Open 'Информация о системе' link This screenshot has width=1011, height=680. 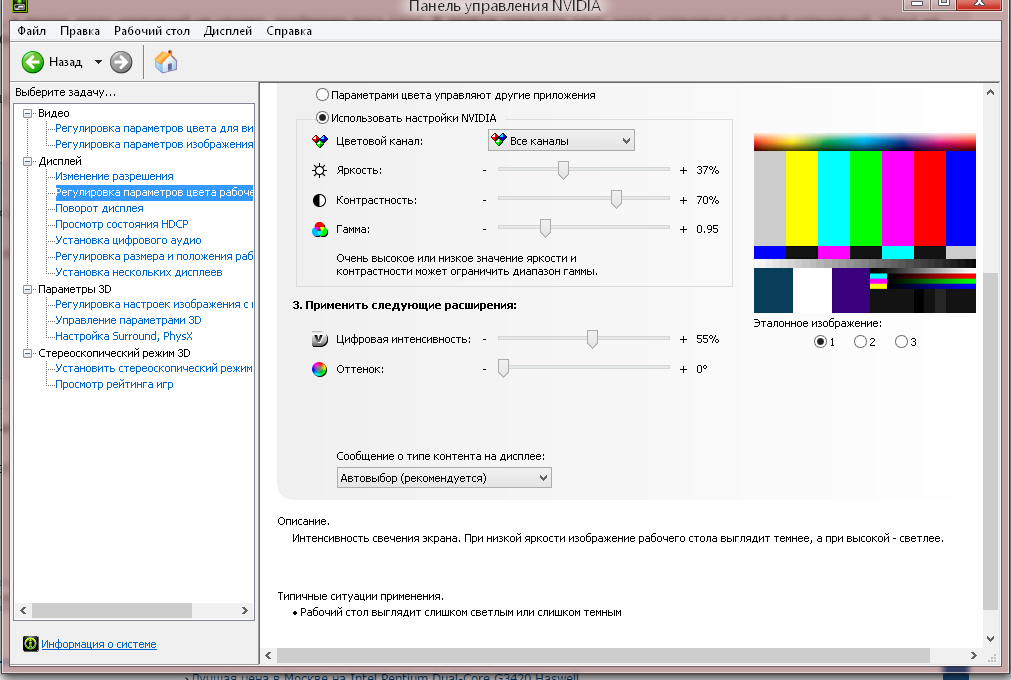[x=99, y=644]
